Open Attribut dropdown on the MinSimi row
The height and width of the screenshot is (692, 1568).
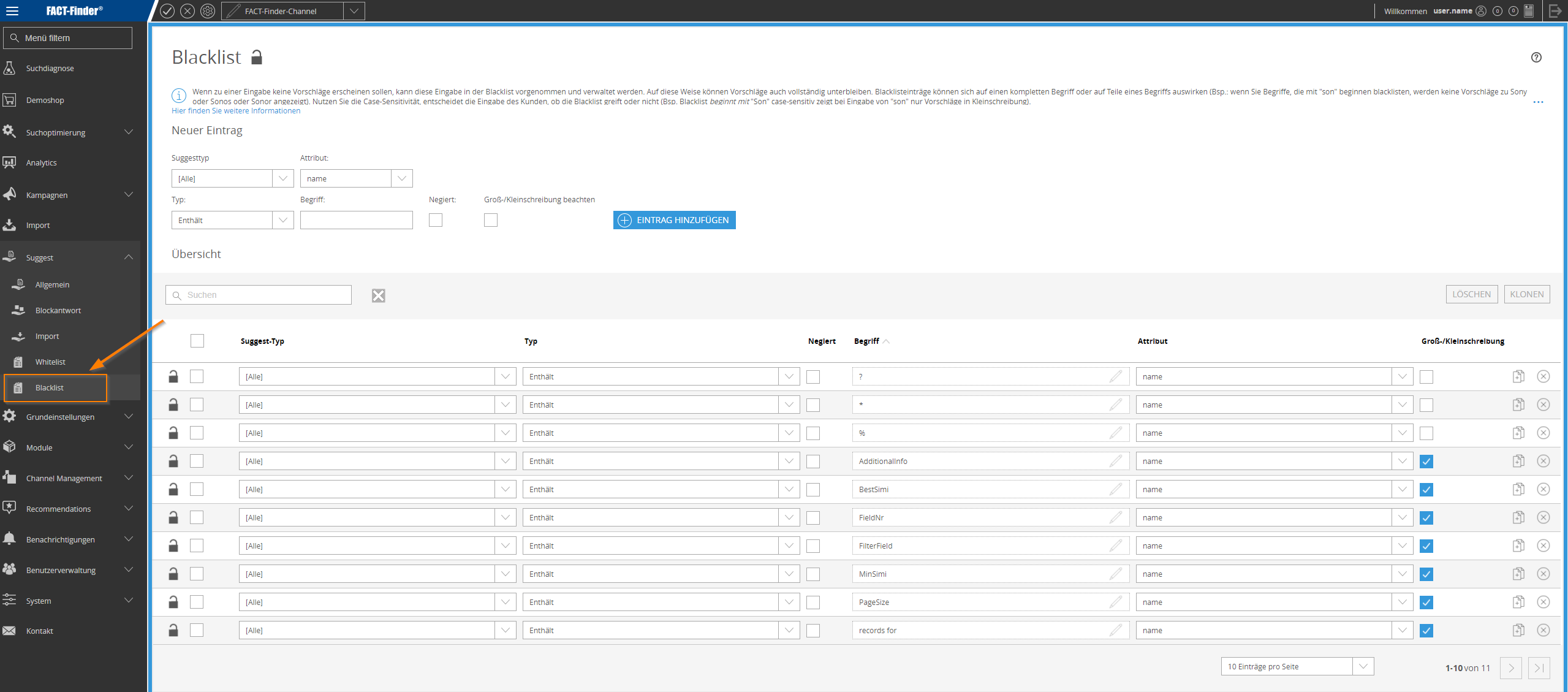tap(1274, 574)
